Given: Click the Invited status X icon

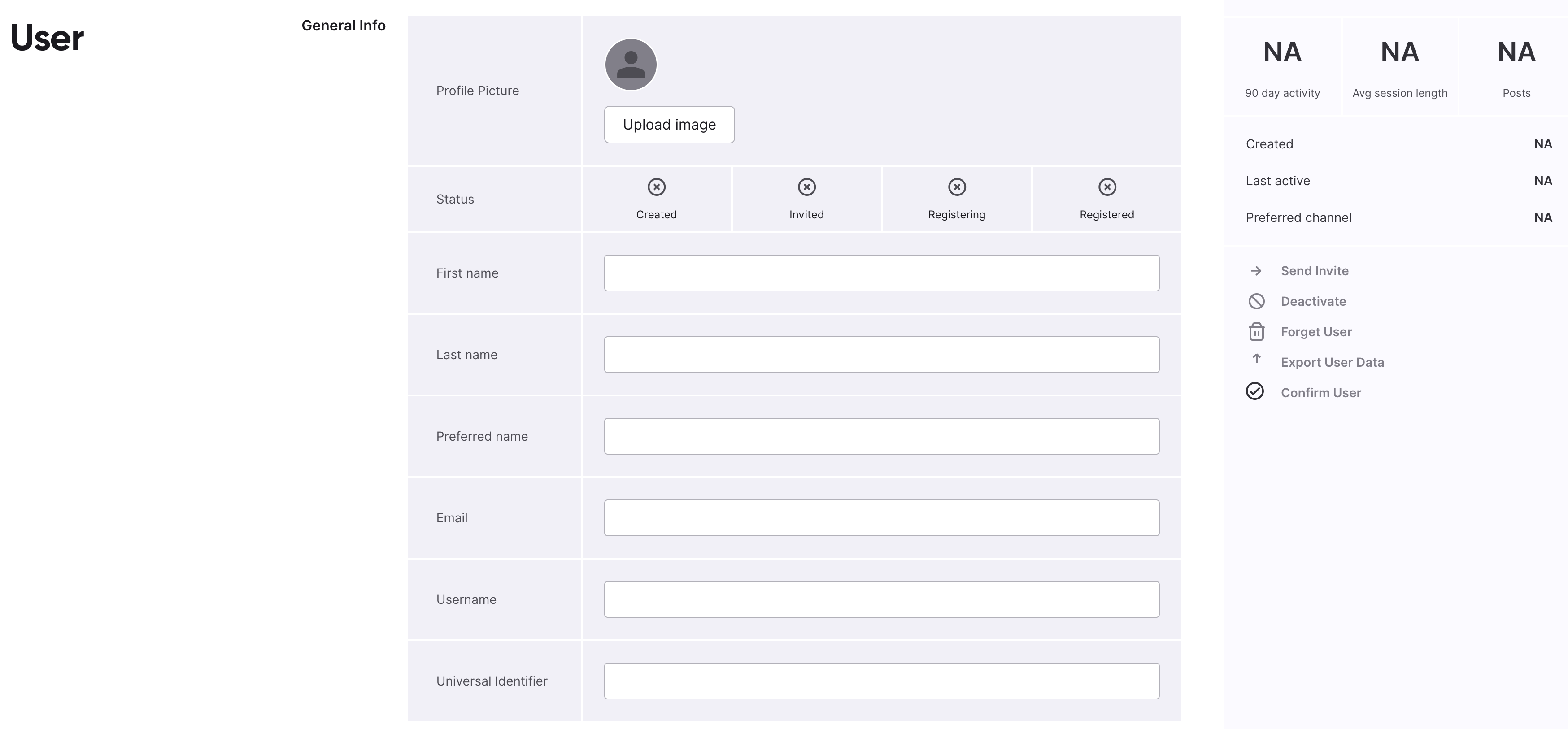Looking at the screenshot, I should [x=806, y=187].
